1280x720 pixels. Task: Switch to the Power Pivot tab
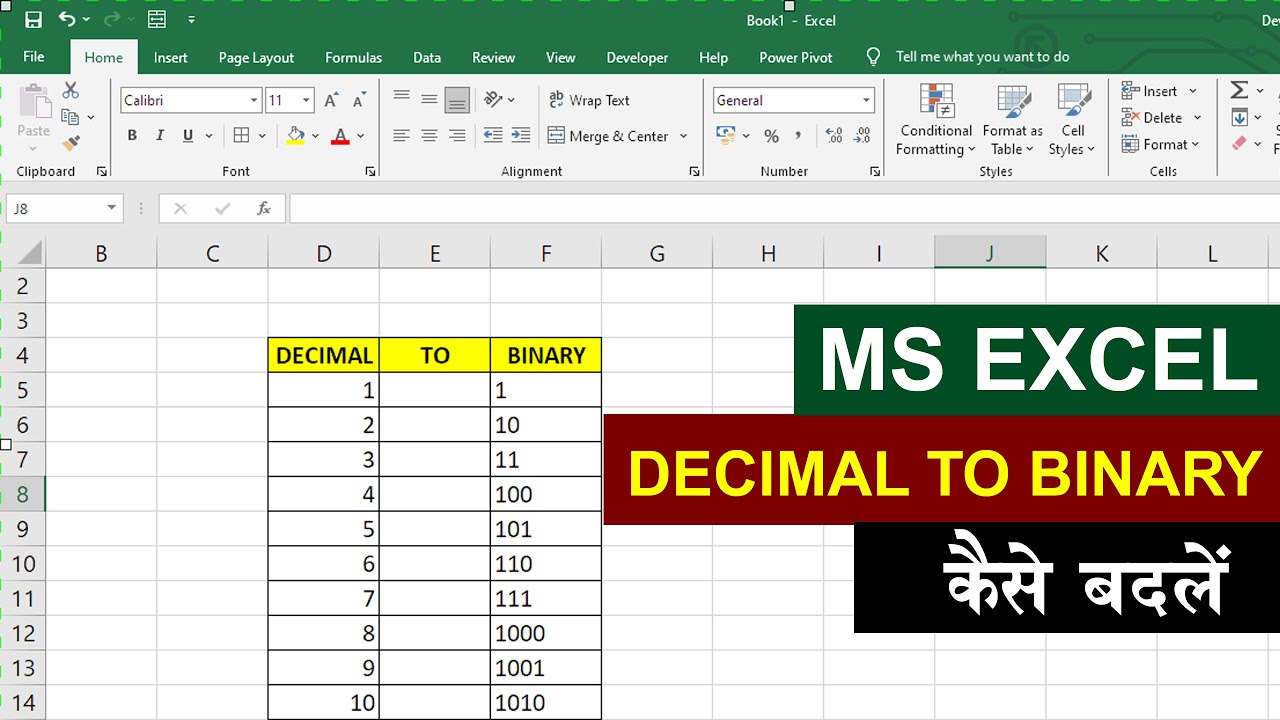point(796,57)
